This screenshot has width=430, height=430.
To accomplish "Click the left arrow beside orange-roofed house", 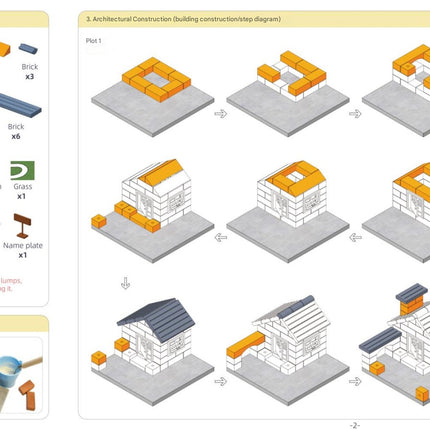I will 221,237.
